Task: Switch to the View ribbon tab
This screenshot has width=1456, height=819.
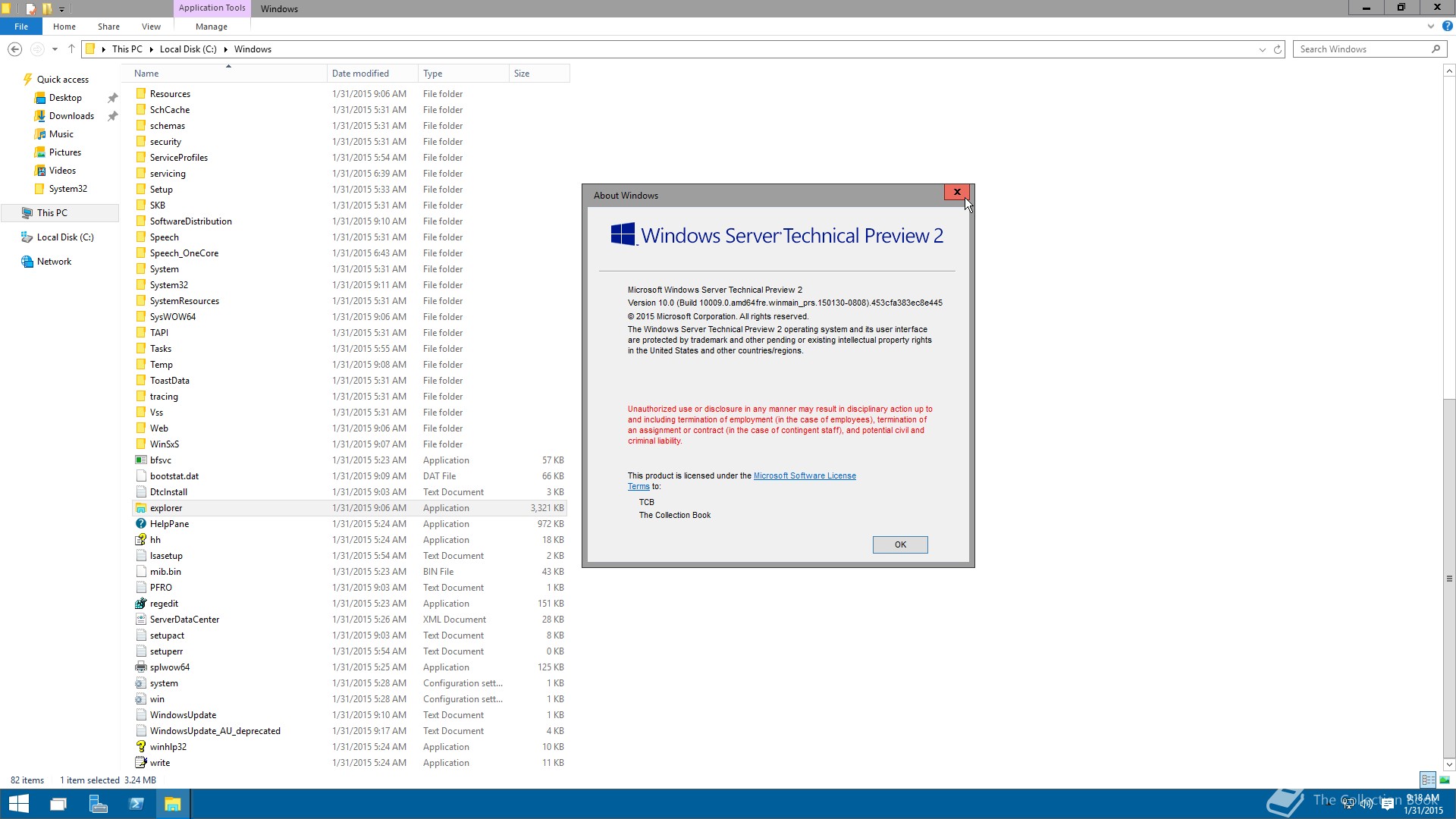Action: point(151,27)
